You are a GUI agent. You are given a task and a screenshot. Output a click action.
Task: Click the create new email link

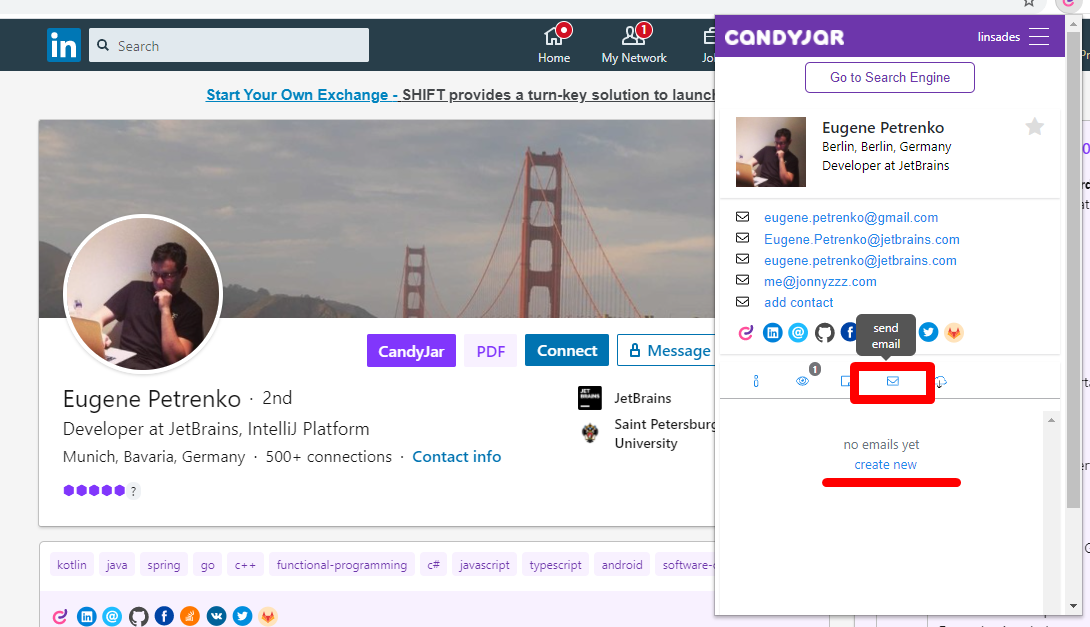pos(886,464)
